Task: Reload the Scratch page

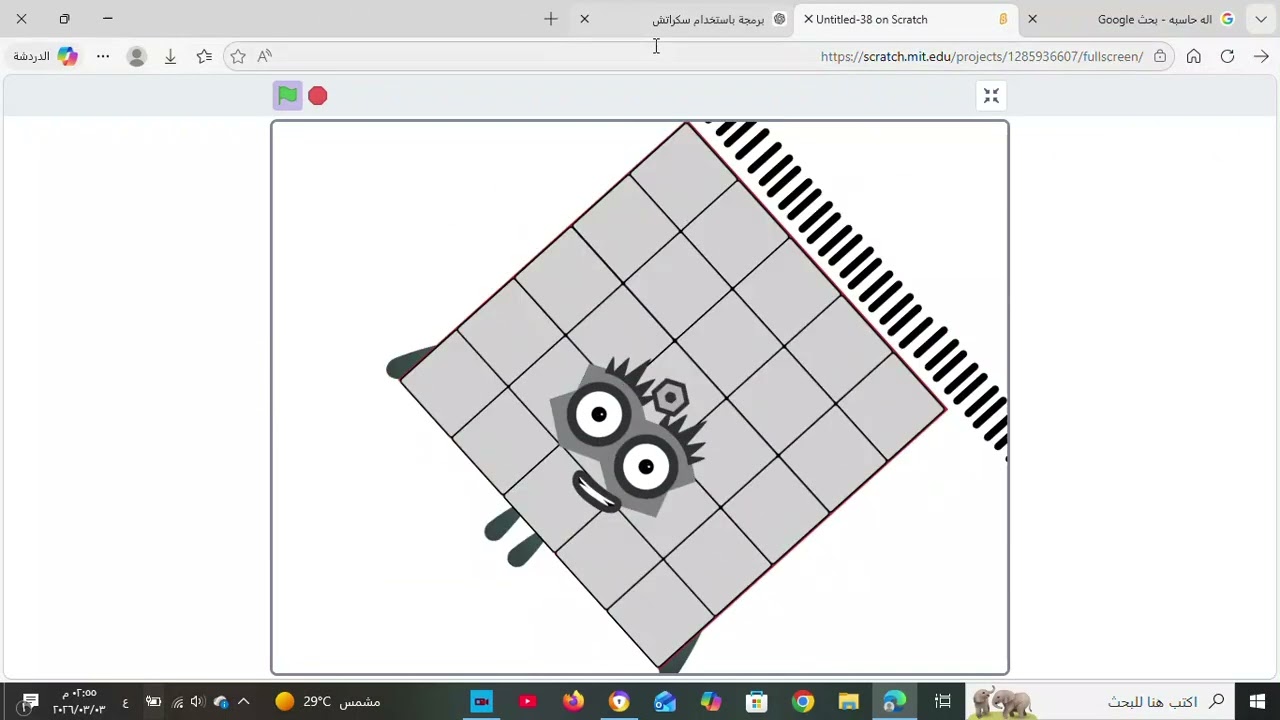Action: (1227, 56)
